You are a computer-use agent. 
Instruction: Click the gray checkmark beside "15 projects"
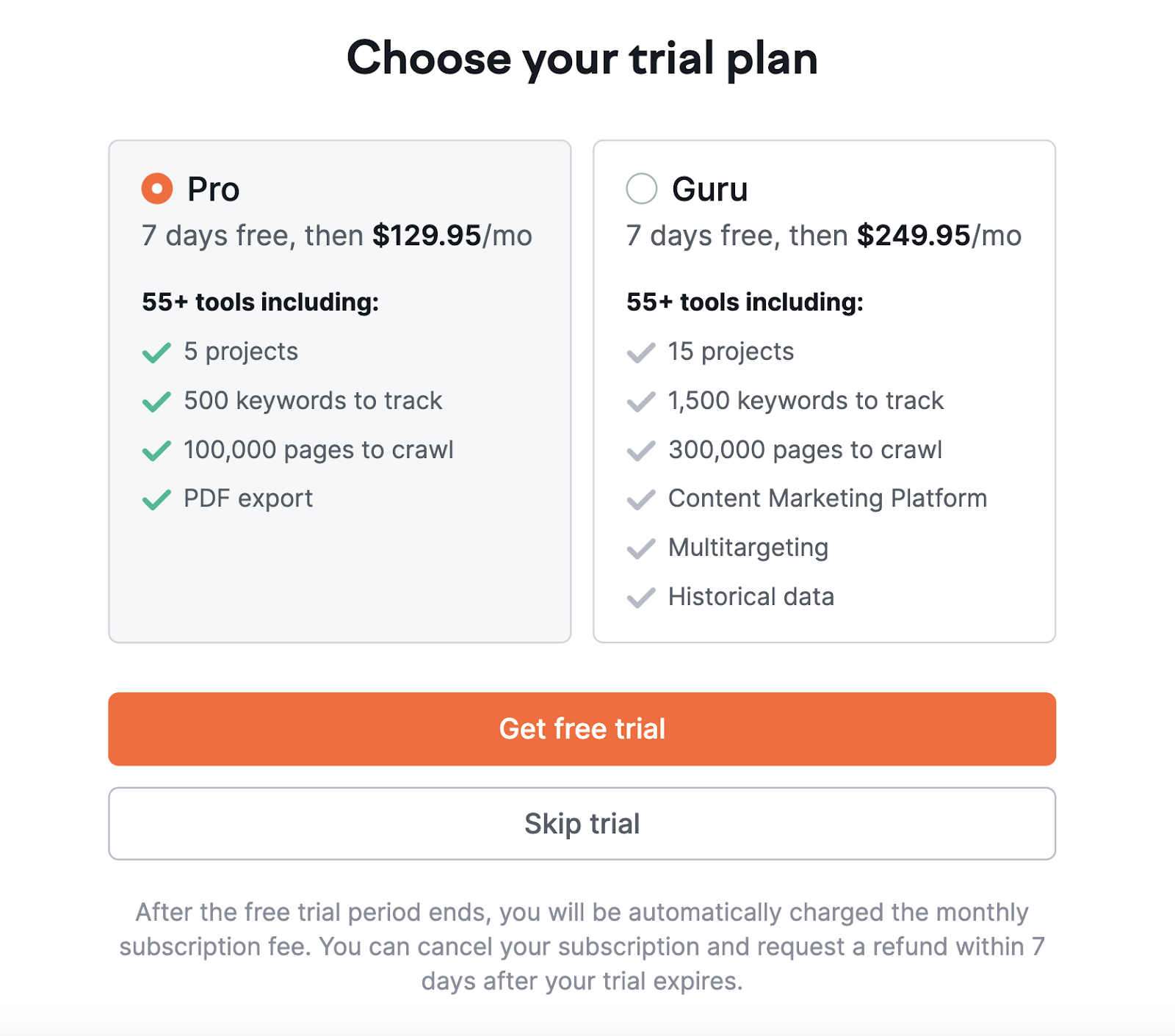[x=641, y=353]
